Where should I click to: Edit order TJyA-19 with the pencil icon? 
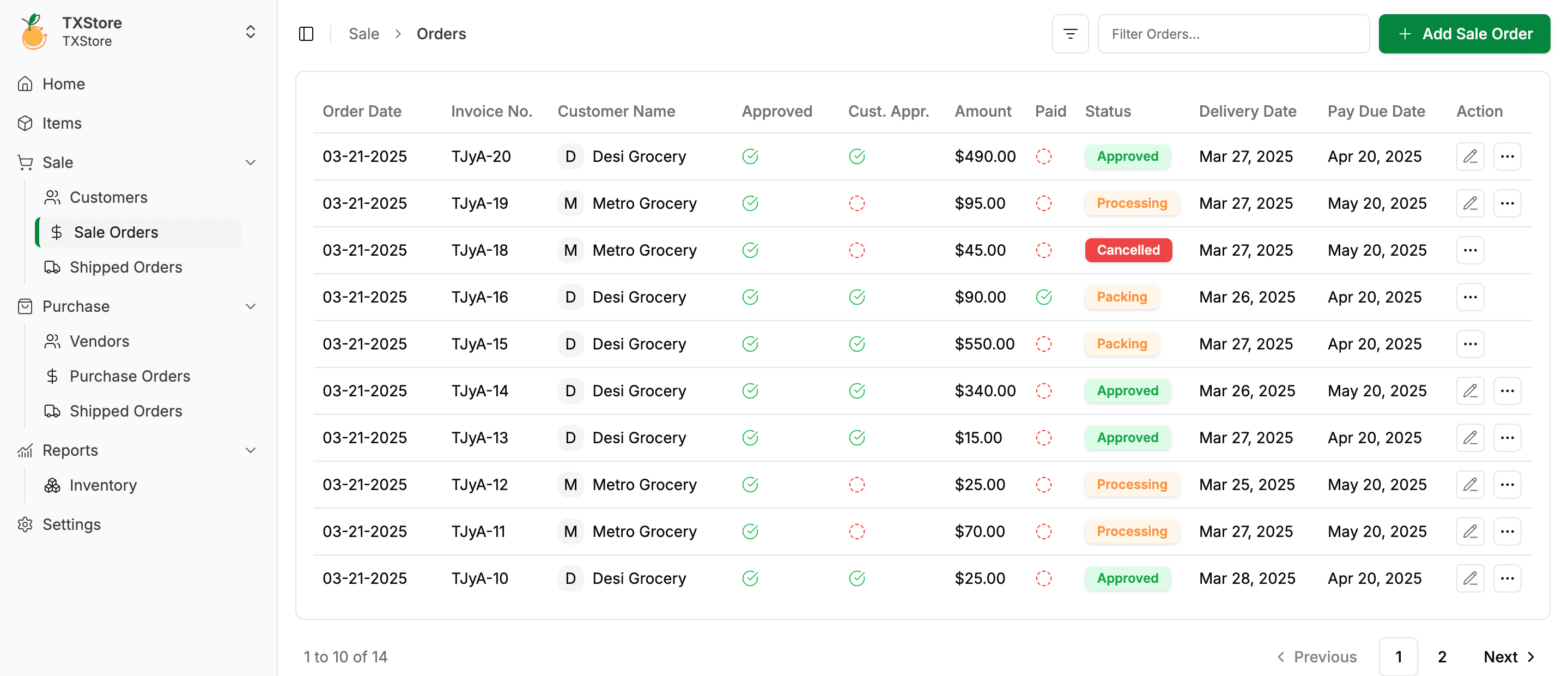(x=1469, y=203)
